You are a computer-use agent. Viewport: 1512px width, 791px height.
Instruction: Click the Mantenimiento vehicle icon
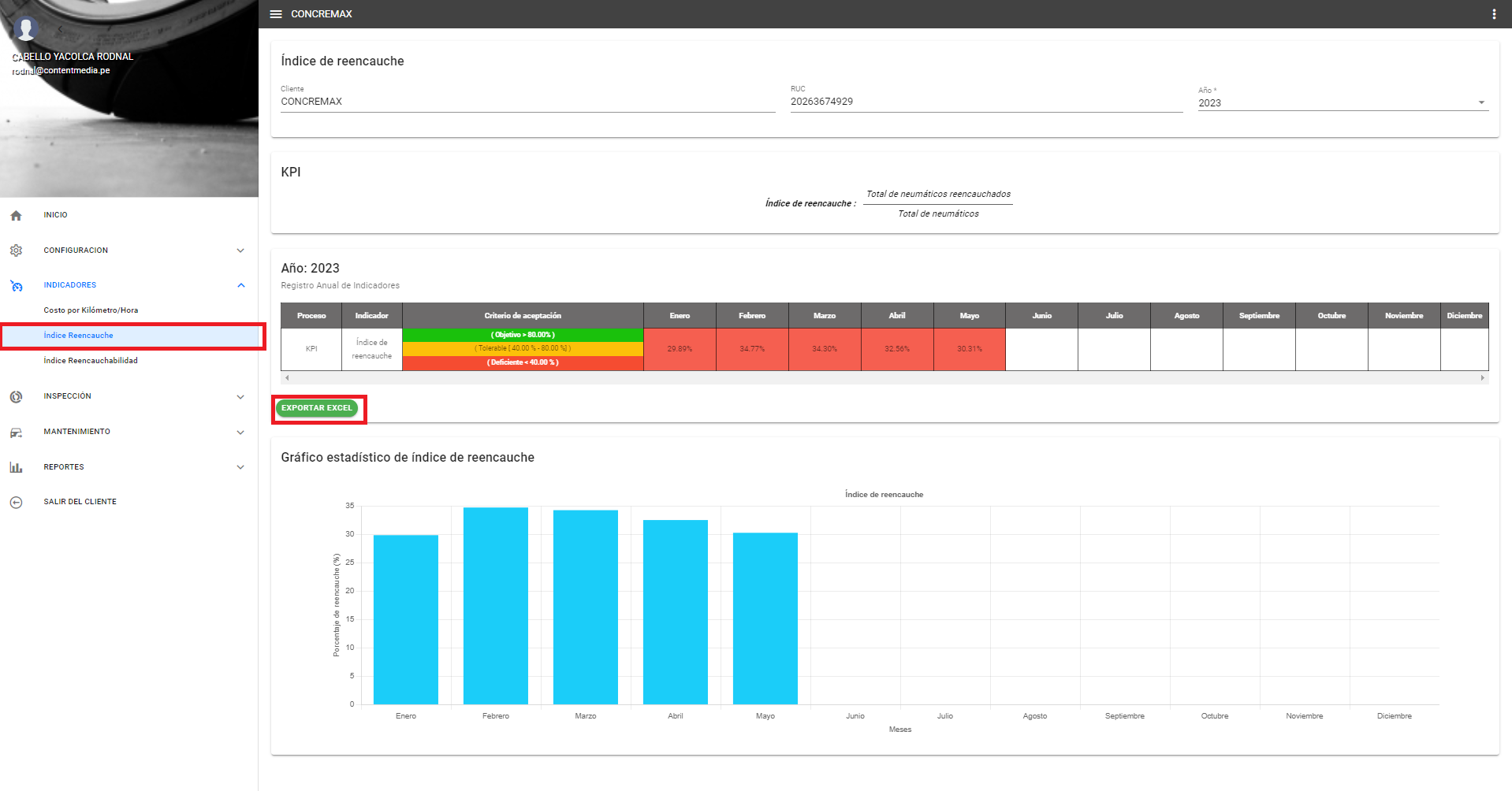pyautogui.click(x=16, y=432)
